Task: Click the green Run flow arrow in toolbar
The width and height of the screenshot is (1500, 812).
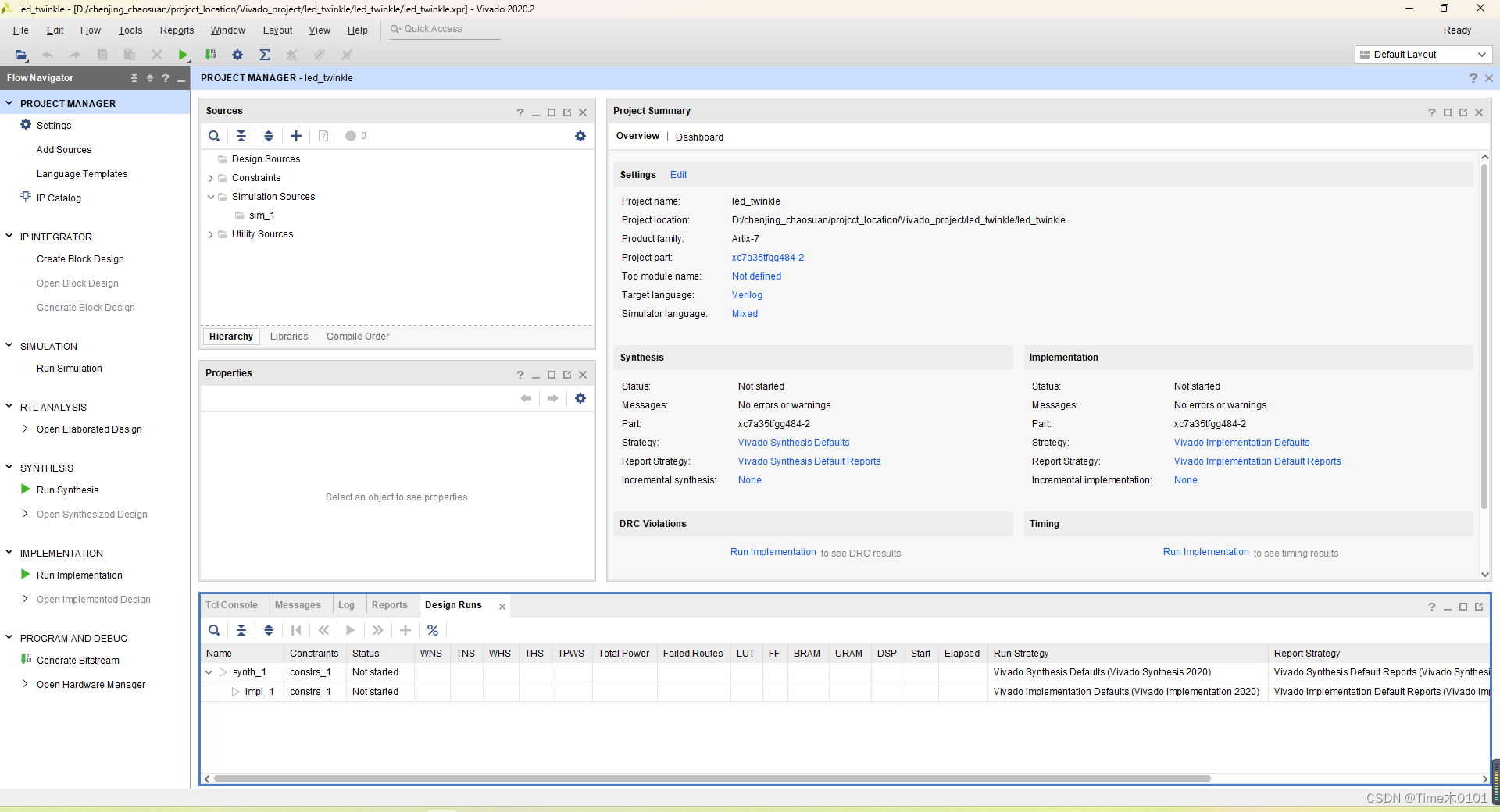Action: coord(183,55)
